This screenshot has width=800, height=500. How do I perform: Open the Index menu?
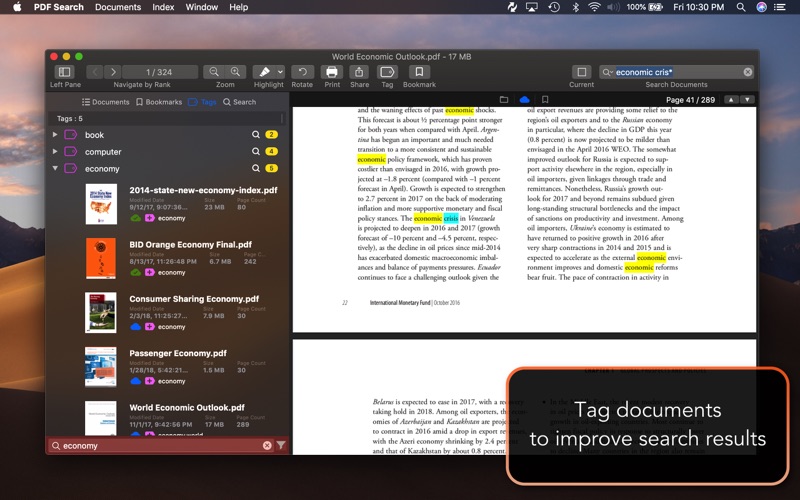[x=163, y=7]
